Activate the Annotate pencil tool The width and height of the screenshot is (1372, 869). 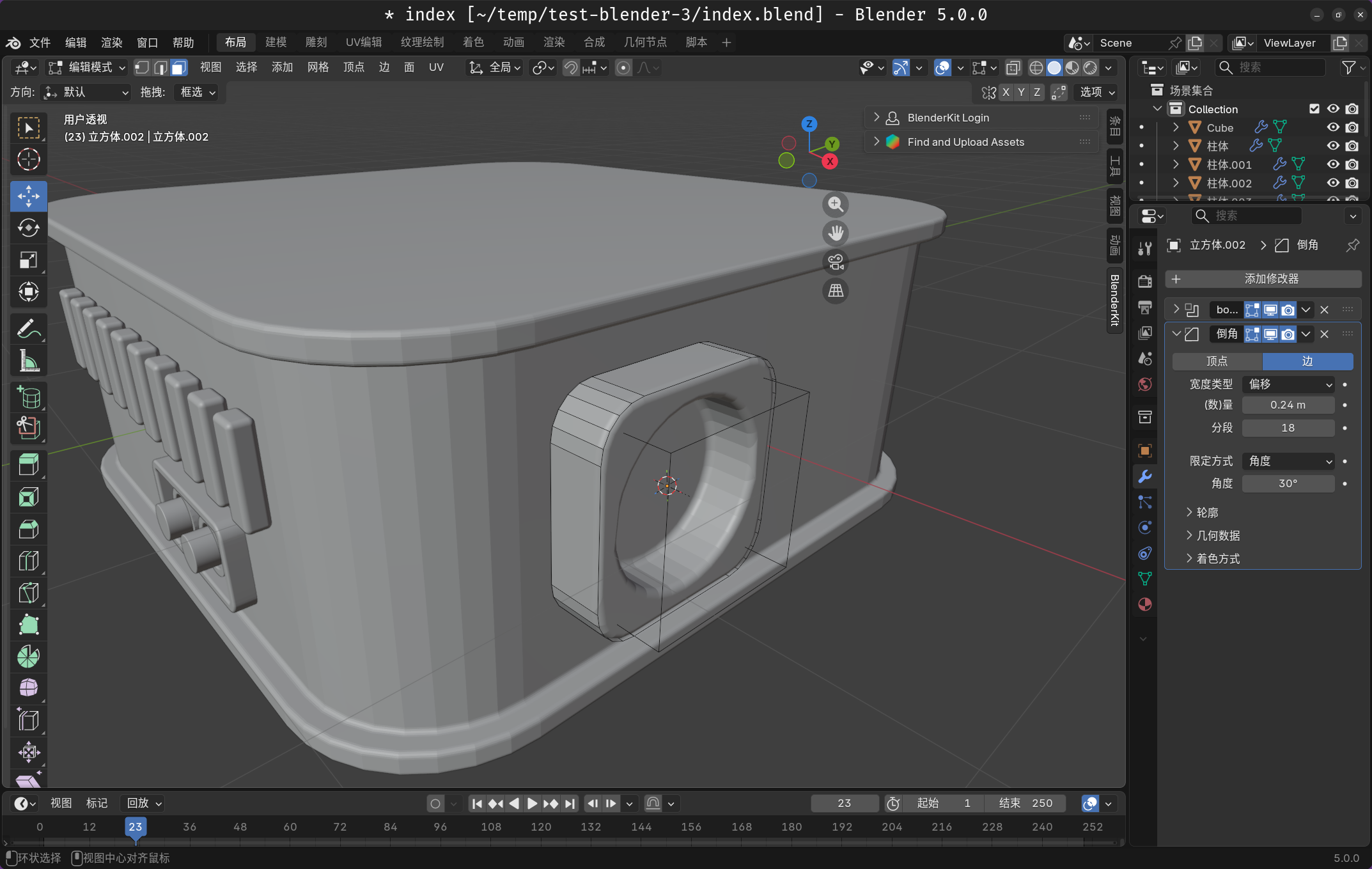tap(28, 329)
